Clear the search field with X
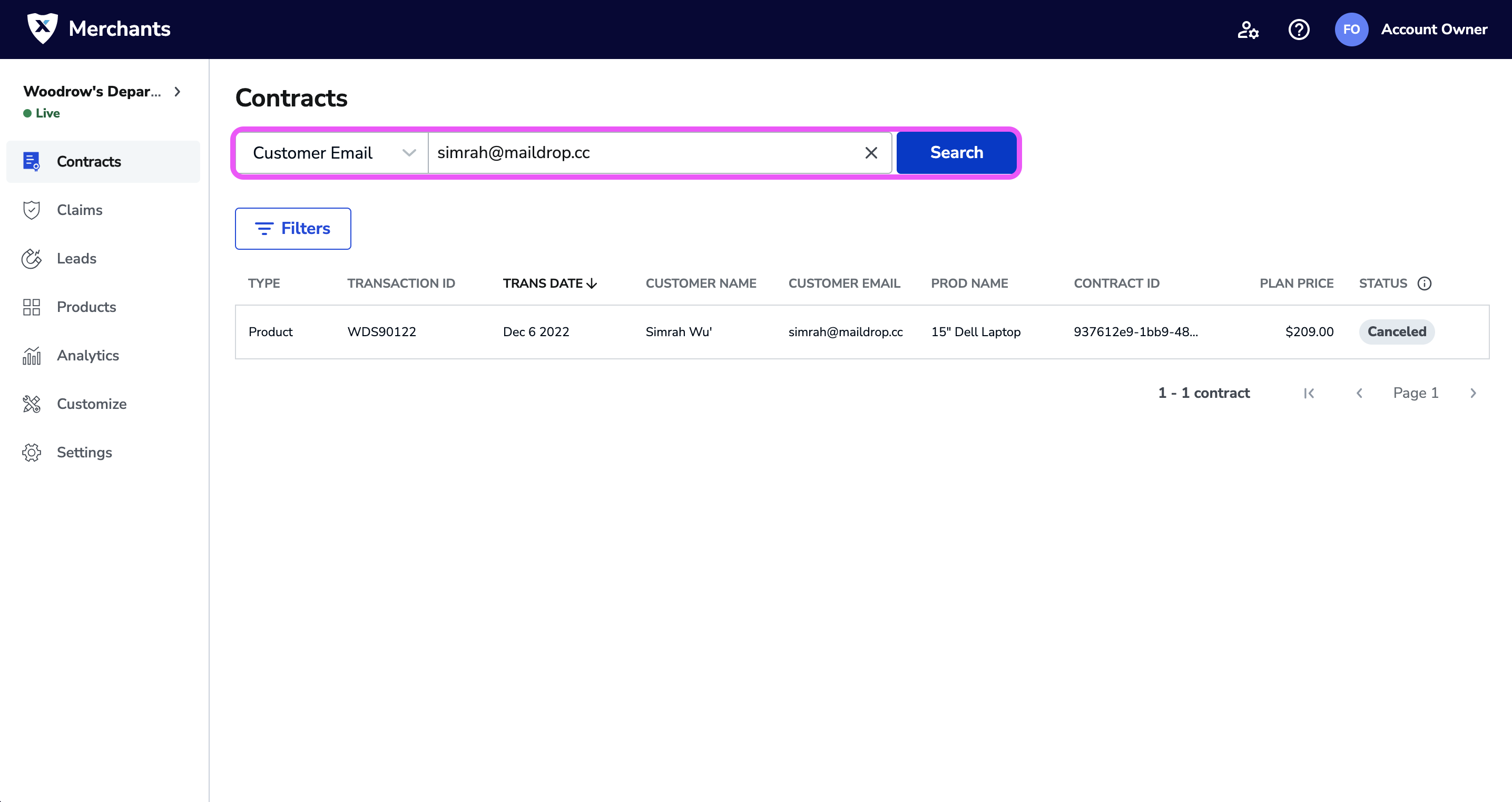 pos(871,153)
